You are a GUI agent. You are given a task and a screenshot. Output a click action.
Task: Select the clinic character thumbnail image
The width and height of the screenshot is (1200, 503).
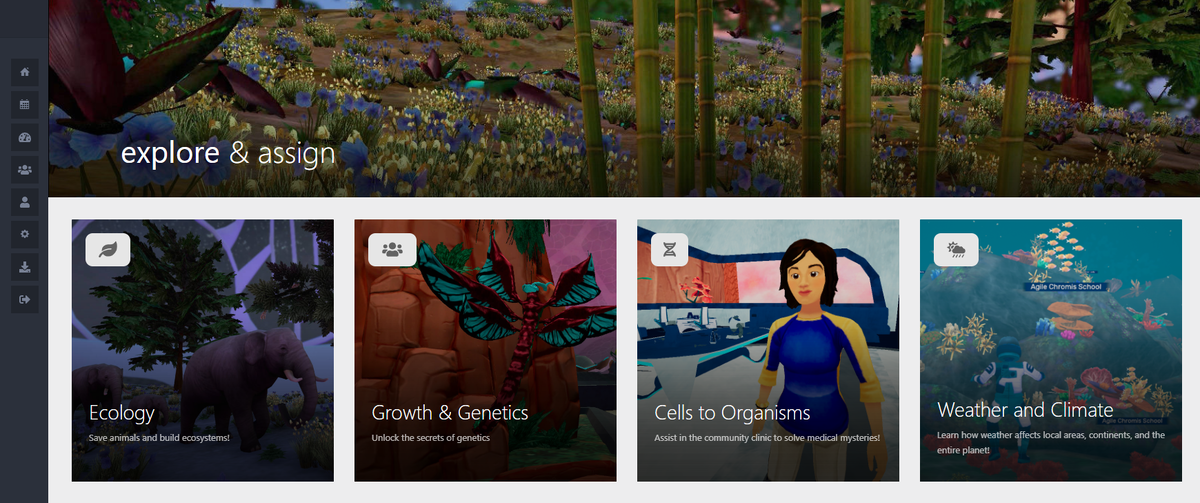[768, 350]
